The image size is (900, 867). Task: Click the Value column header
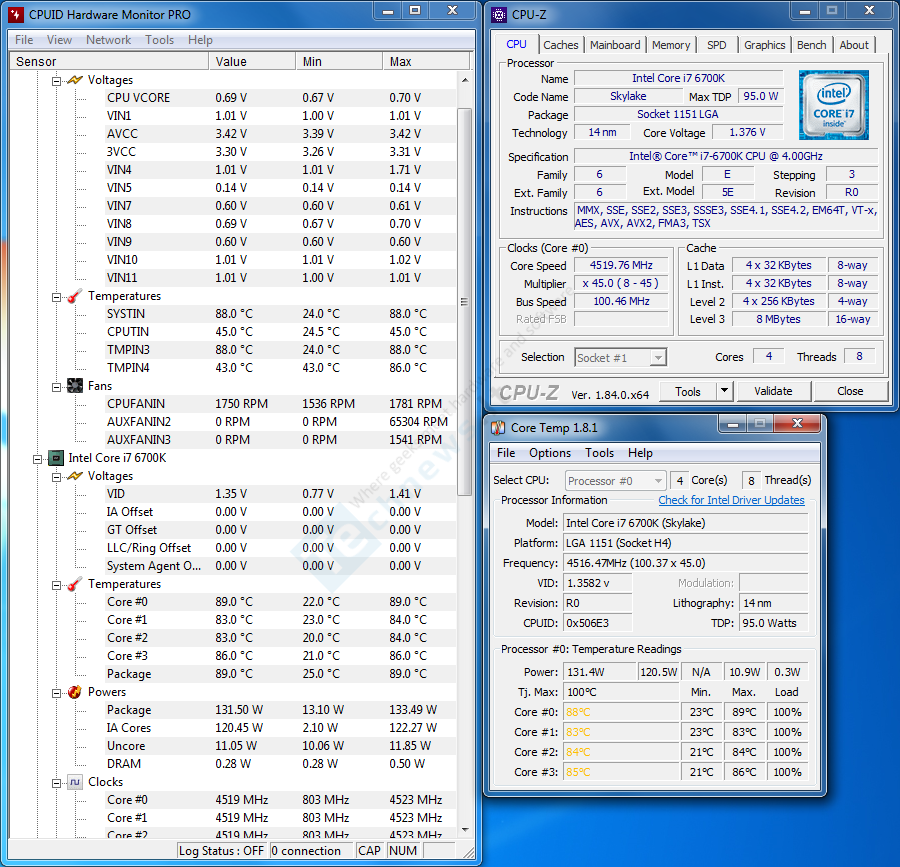coord(252,61)
